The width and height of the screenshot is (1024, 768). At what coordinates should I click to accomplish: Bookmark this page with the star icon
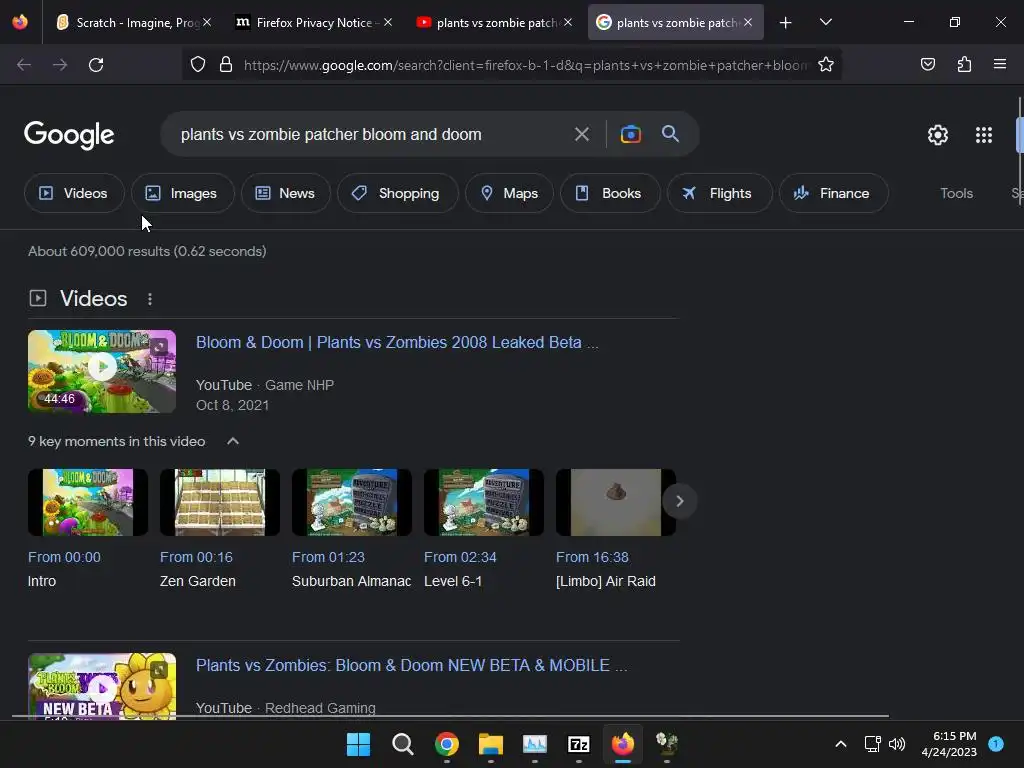coord(825,65)
